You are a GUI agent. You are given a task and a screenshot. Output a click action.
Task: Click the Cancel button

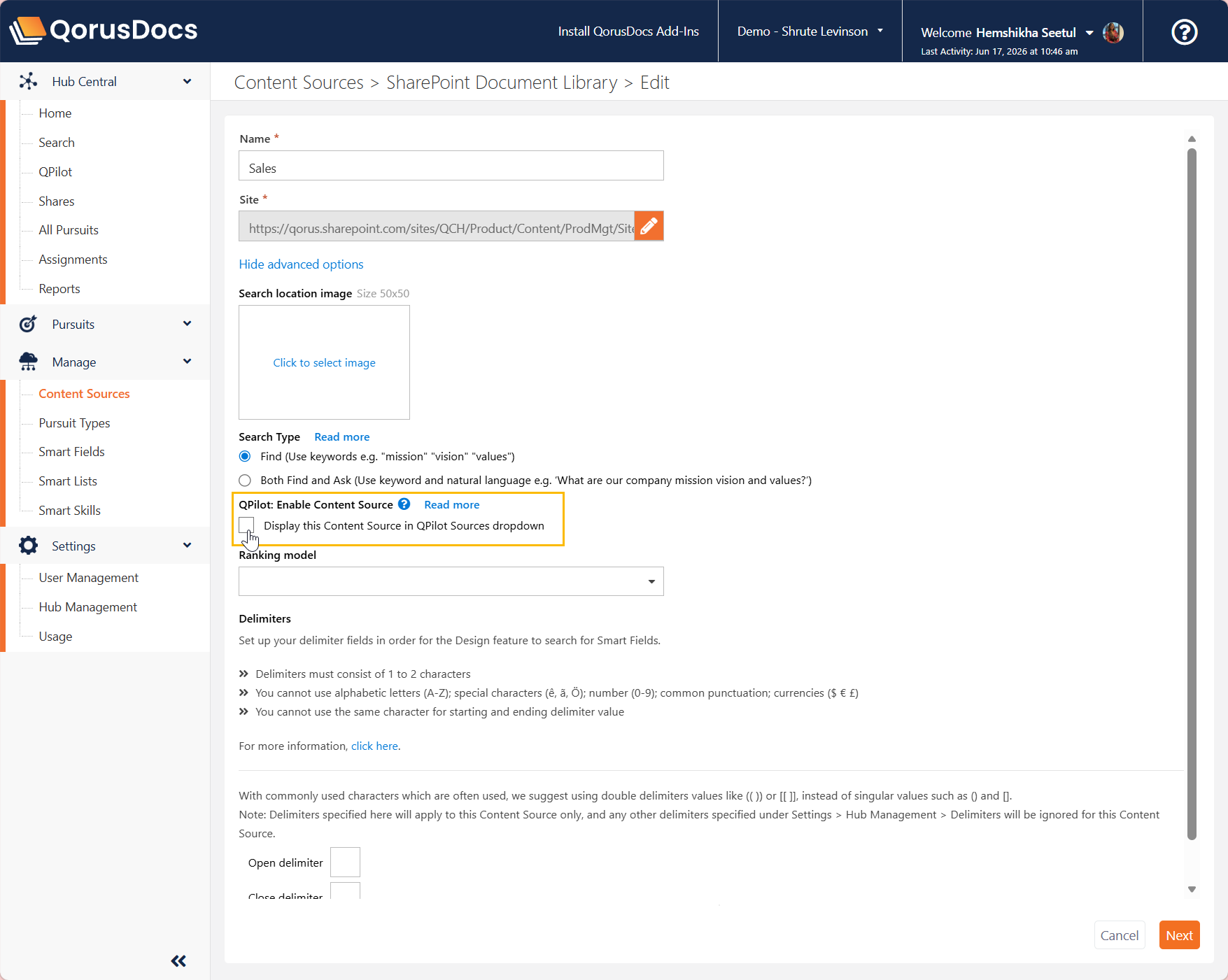1119,935
